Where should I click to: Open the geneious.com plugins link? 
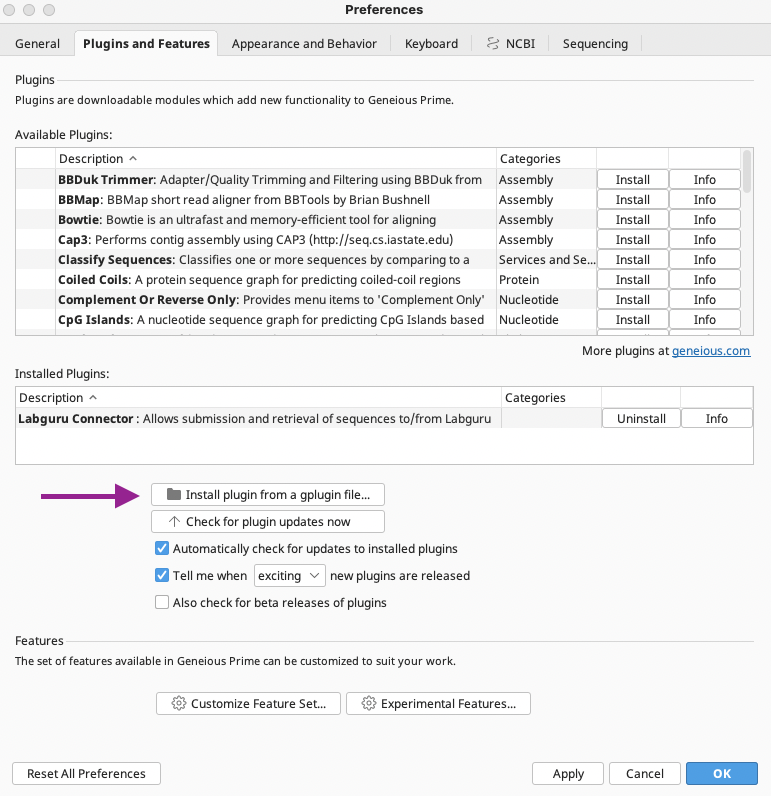pos(710,351)
